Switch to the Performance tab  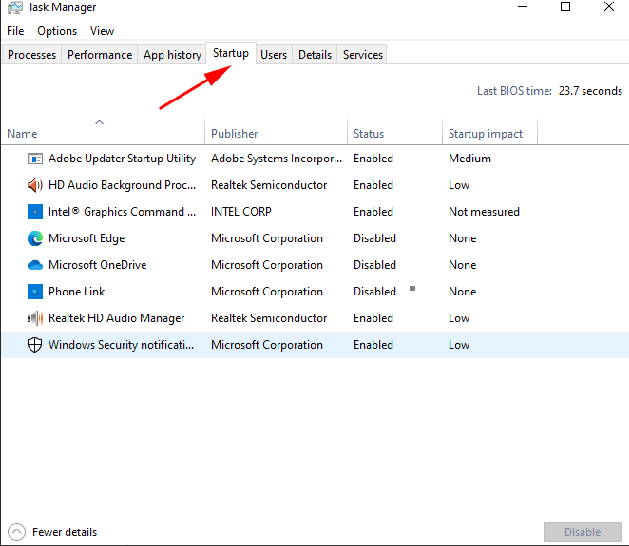99,55
